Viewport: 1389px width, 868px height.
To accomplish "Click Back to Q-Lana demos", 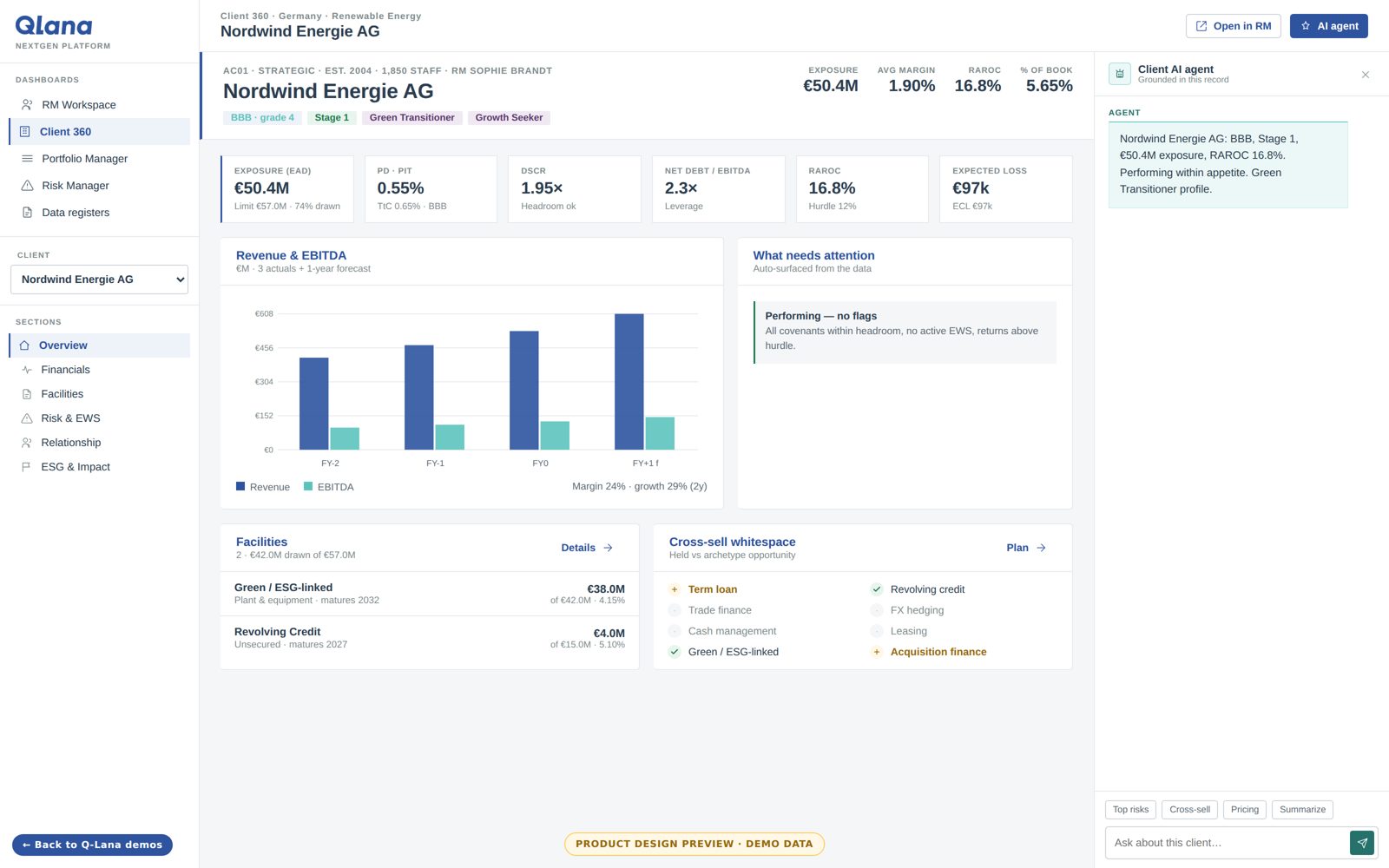I will tap(92, 845).
